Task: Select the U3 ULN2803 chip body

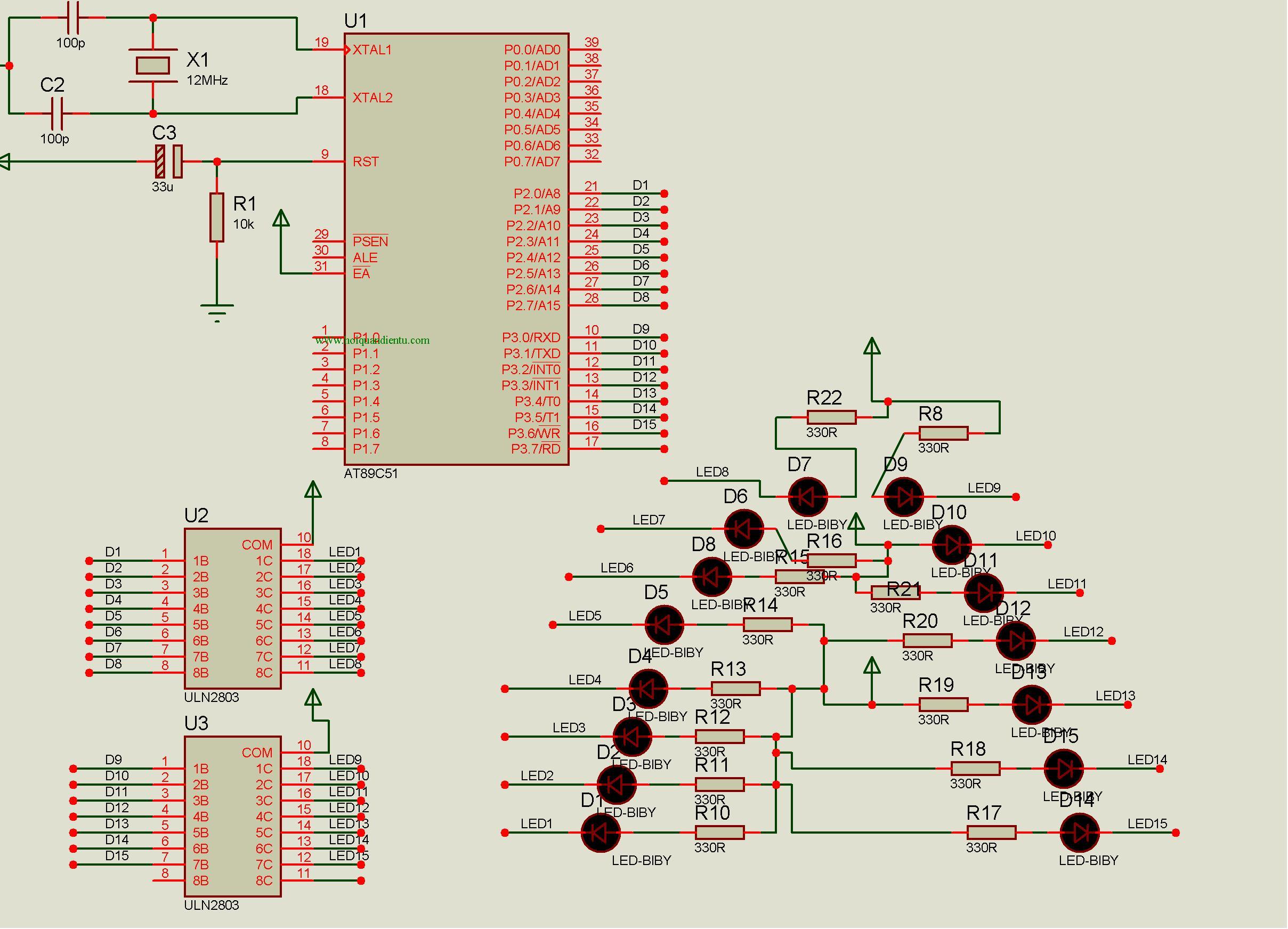Action: click(x=233, y=817)
